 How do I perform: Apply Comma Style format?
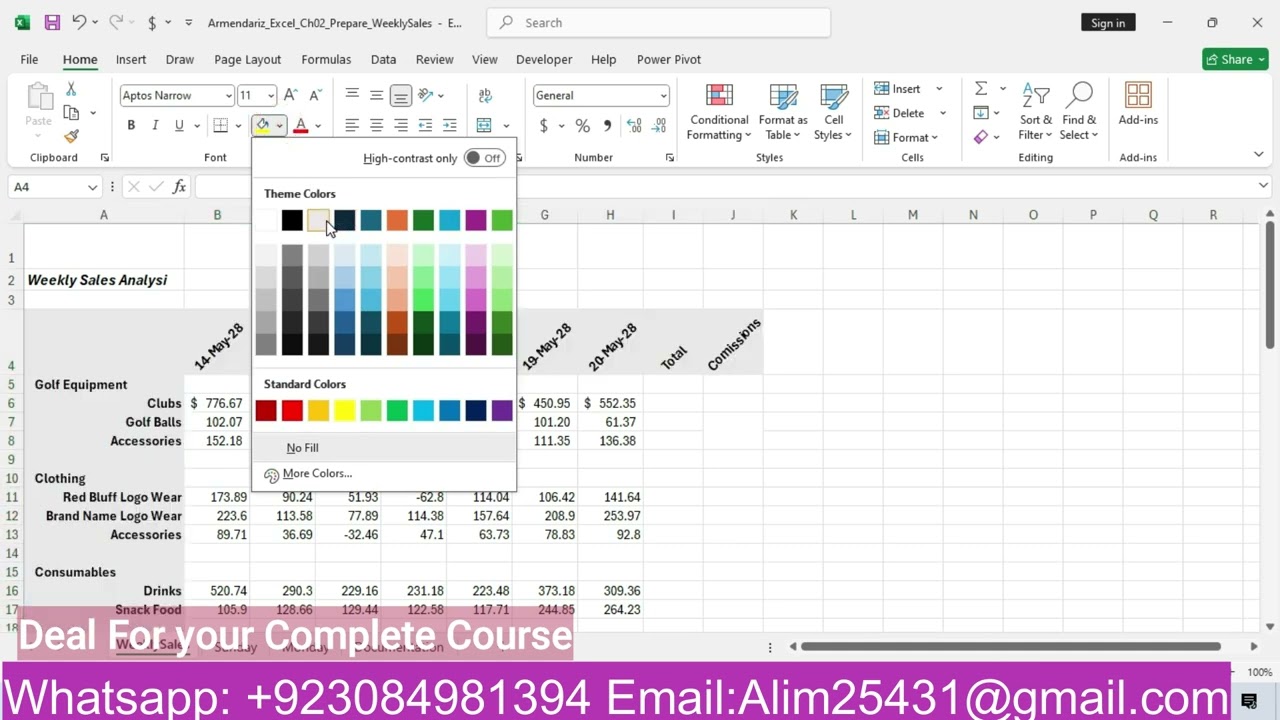click(607, 125)
